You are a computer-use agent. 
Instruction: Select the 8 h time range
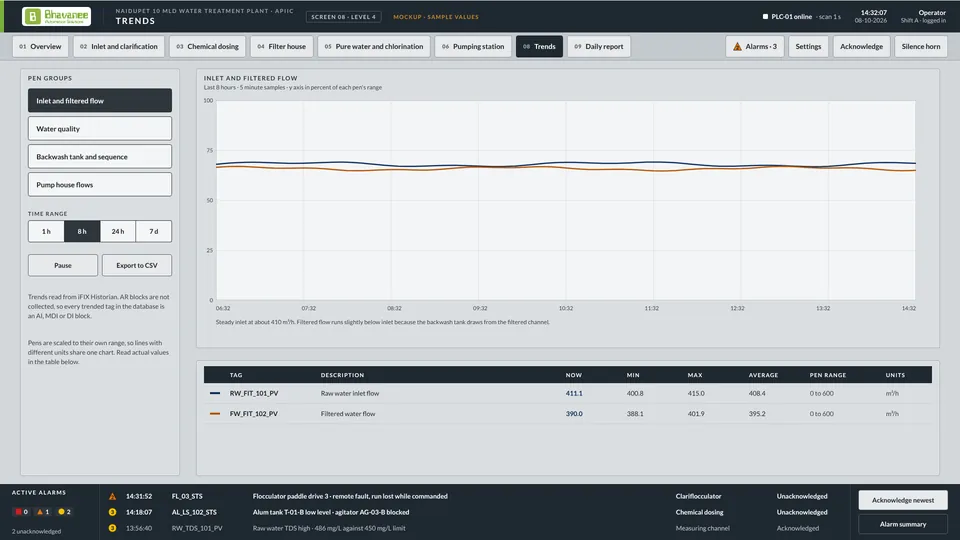[81, 231]
